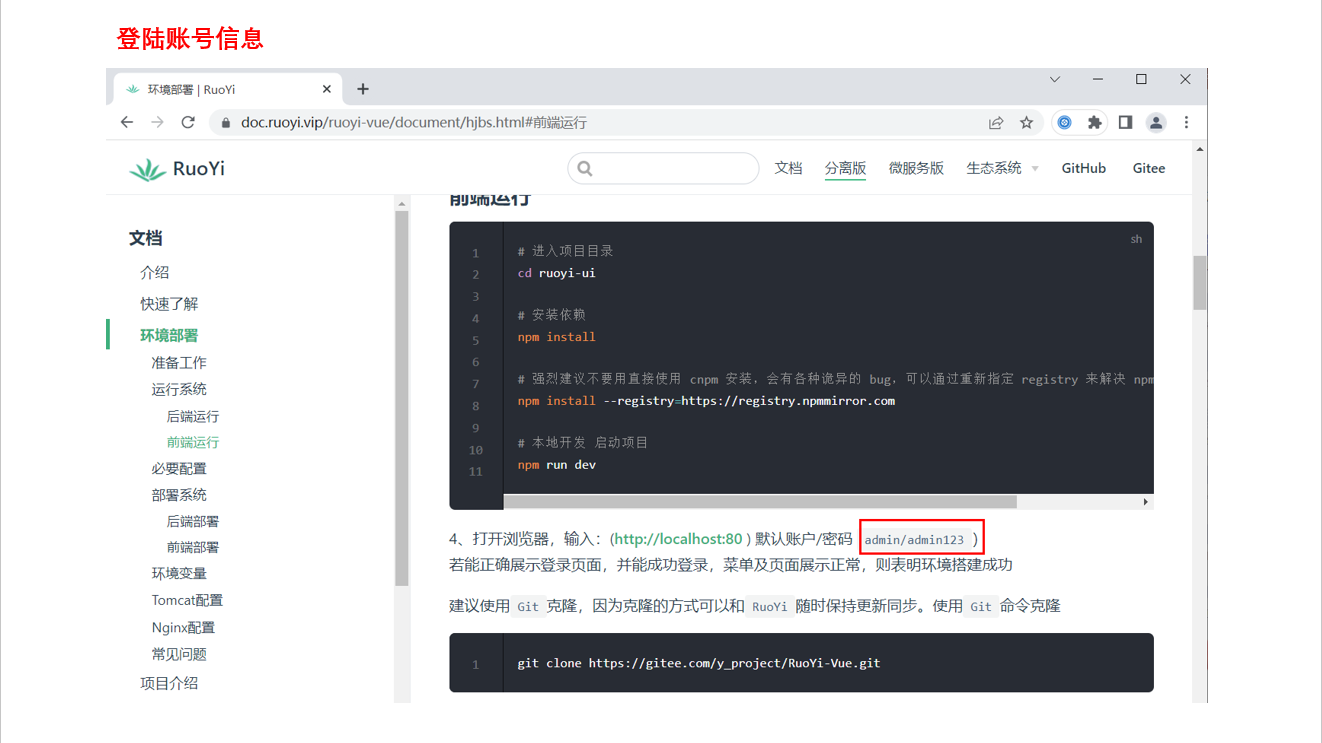Go to Tomcat配置 section
The width and height of the screenshot is (1322, 743).
187,600
